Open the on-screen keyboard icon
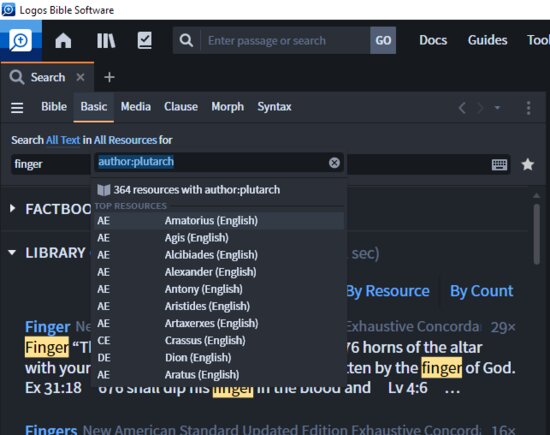Screen dimensions: 550x435 pos(499,164)
